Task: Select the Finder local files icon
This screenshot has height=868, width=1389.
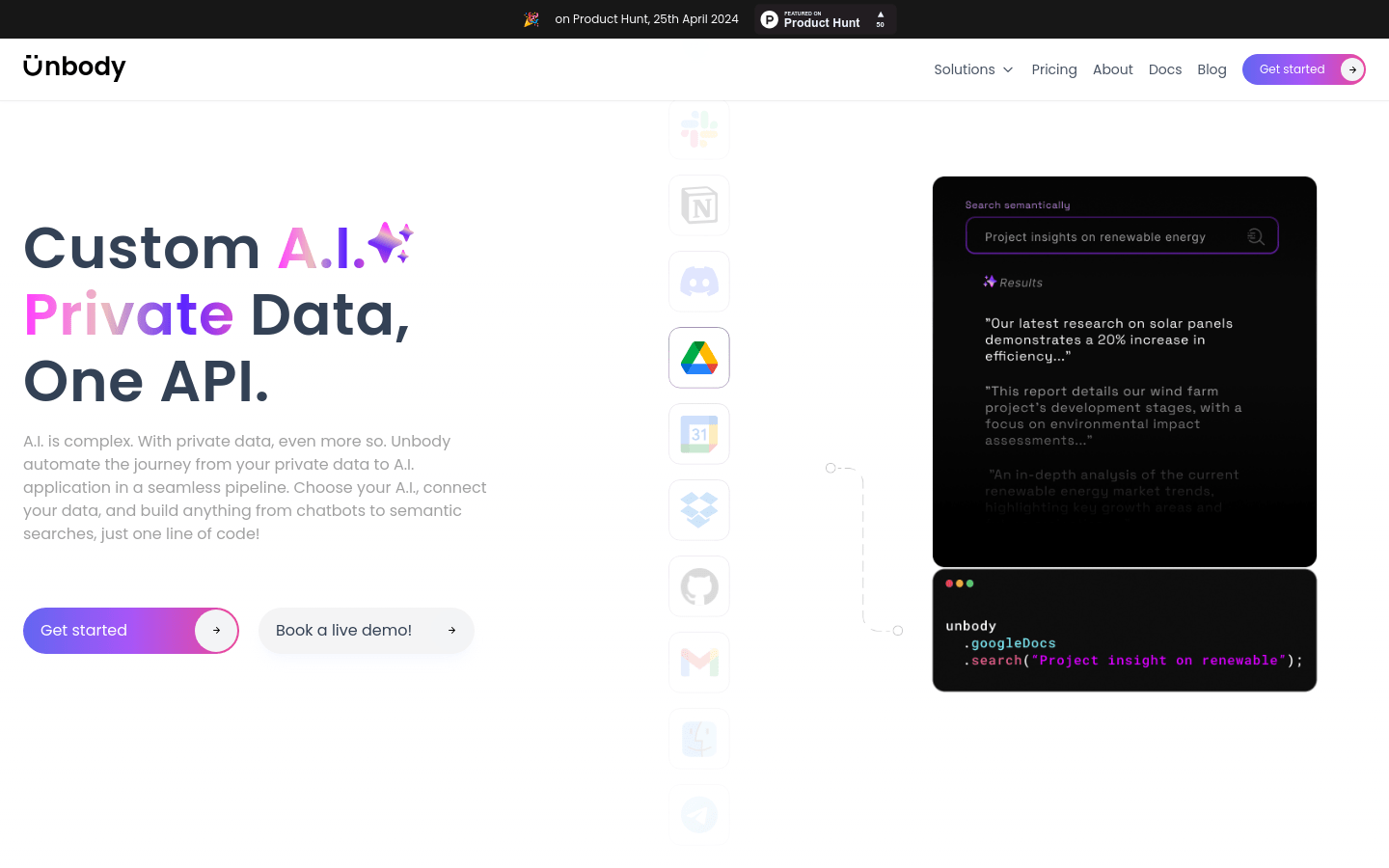Action: 699,739
